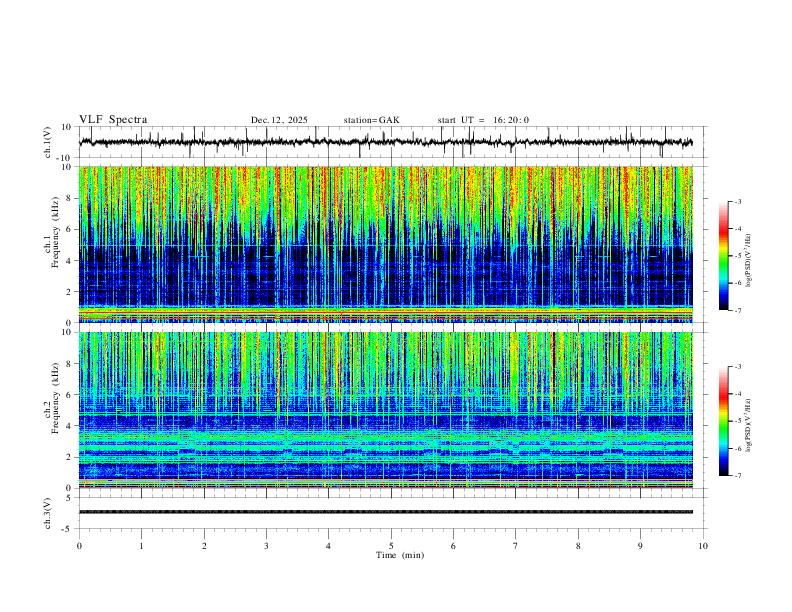Image resolution: width=792 pixels, height=612 pixels.
Task: Click the ch.1(V) waveform axis label
Action: (48, 142)
